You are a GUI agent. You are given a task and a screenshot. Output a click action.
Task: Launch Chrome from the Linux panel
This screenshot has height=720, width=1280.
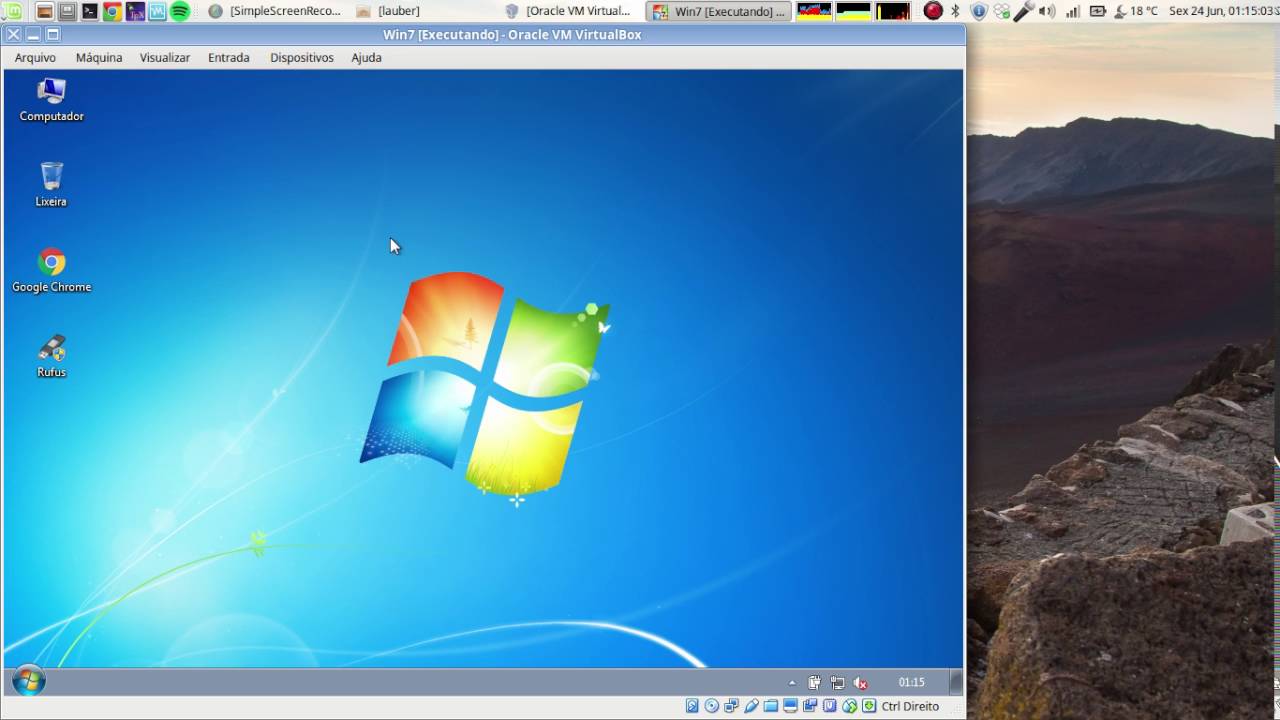pos(112,12)
